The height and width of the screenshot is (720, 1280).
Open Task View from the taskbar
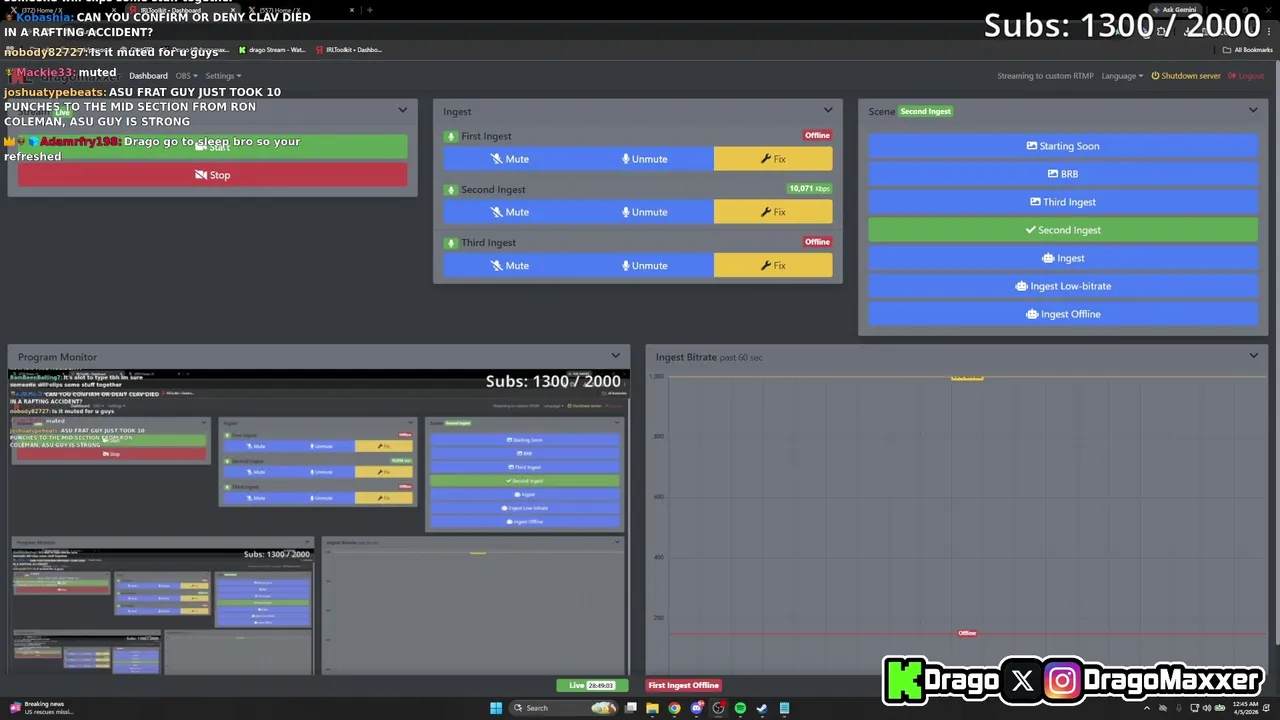pyautogui.click(x=631, y=708)
